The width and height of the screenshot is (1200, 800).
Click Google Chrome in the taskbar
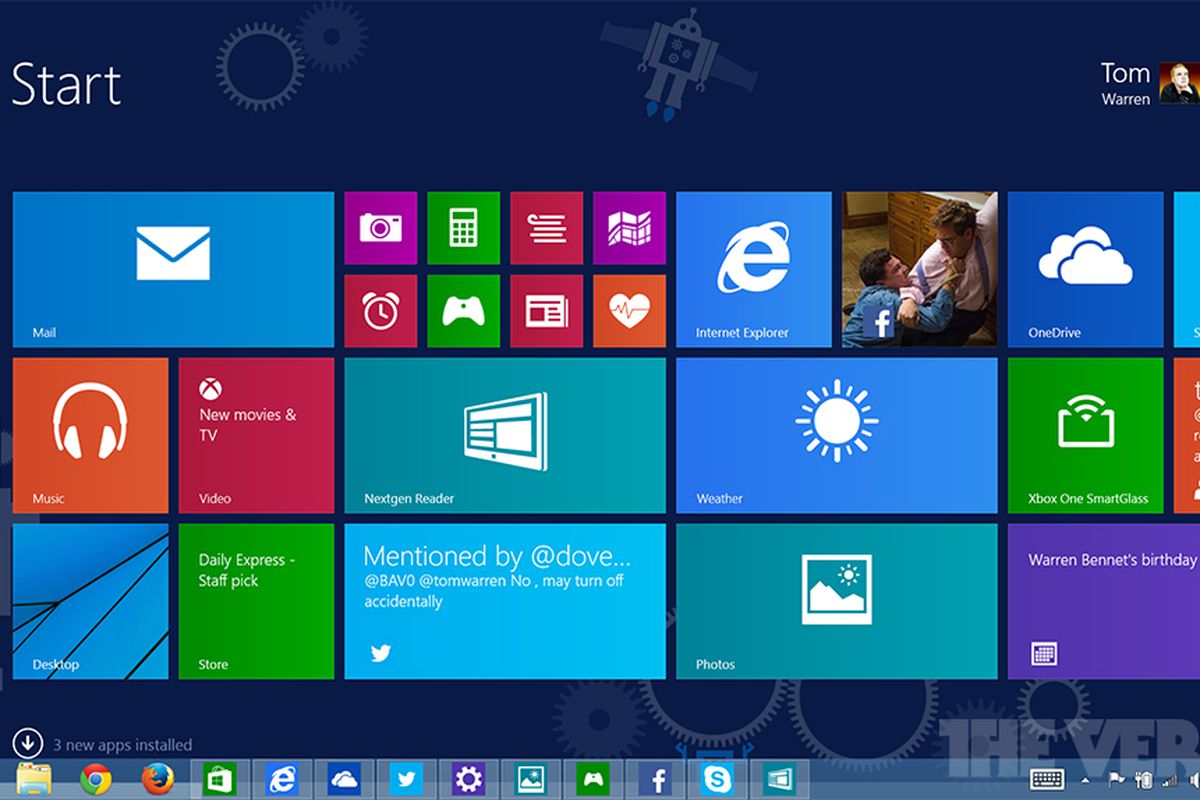[96, 779]
